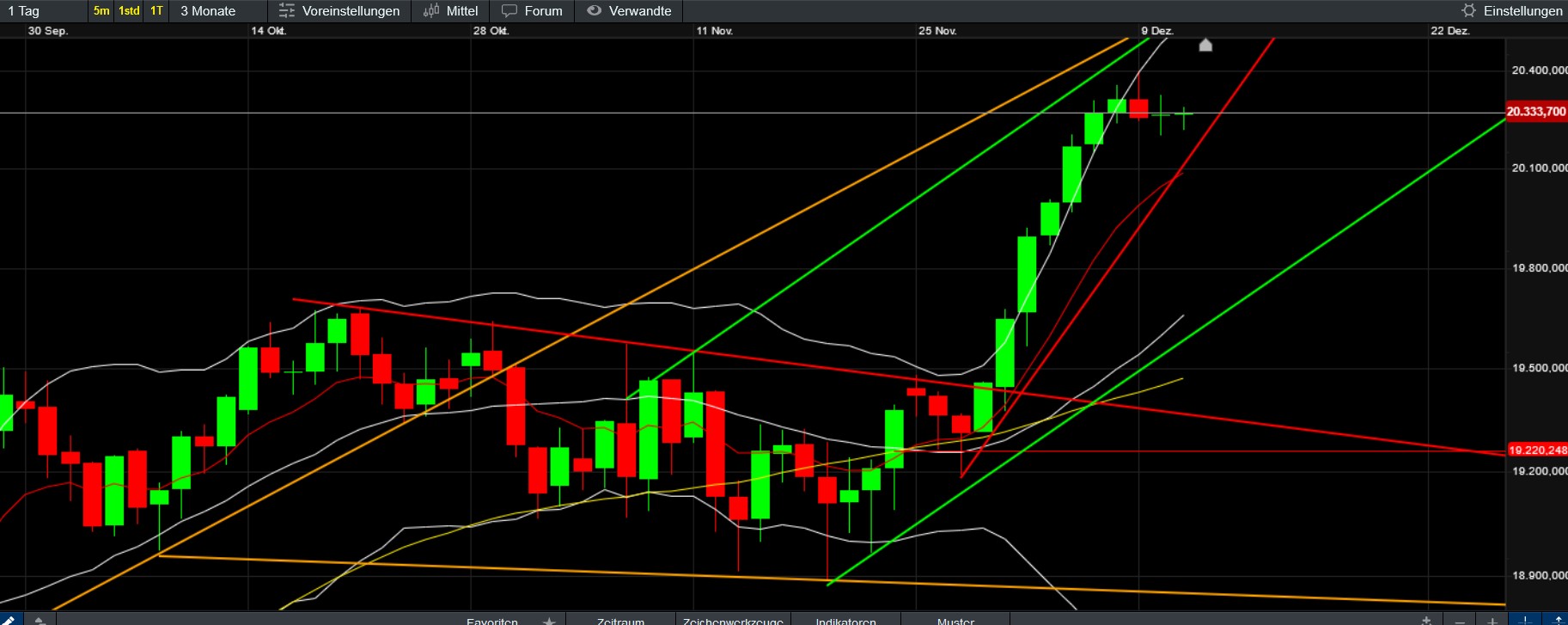Open the '1 Tag' interval dropdown

43,11
